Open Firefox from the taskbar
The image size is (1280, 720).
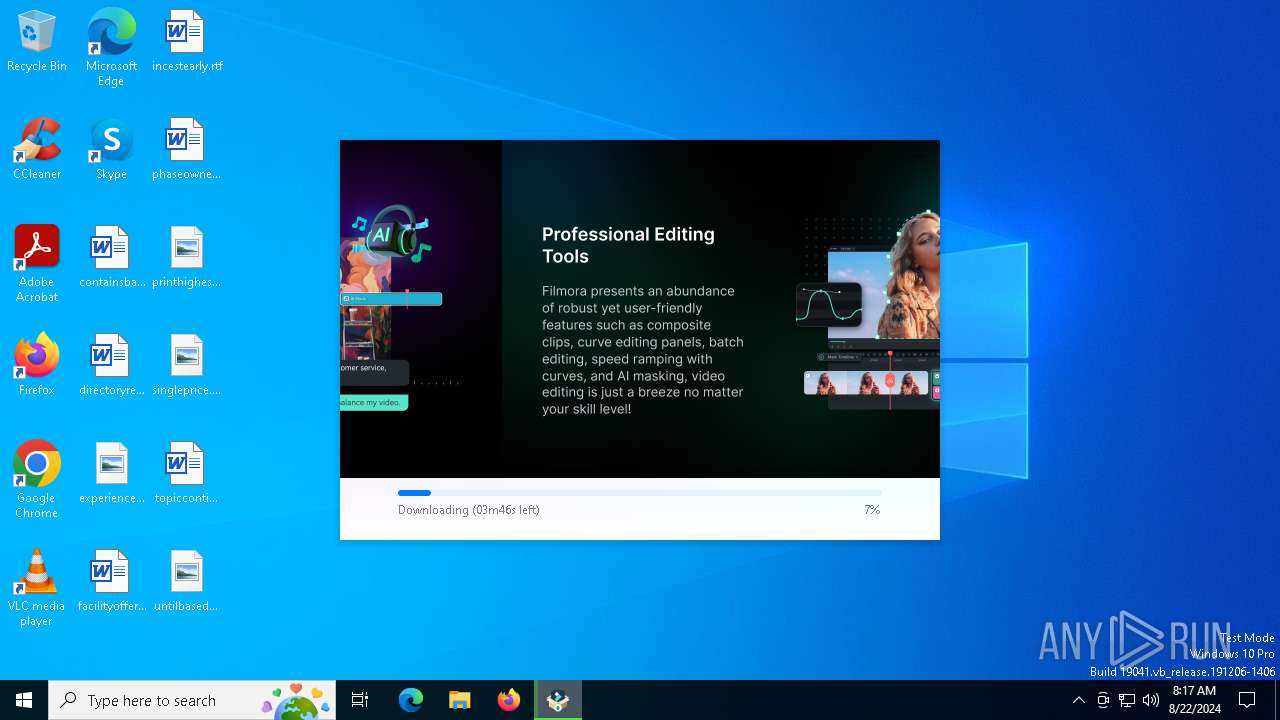(509, 700)
